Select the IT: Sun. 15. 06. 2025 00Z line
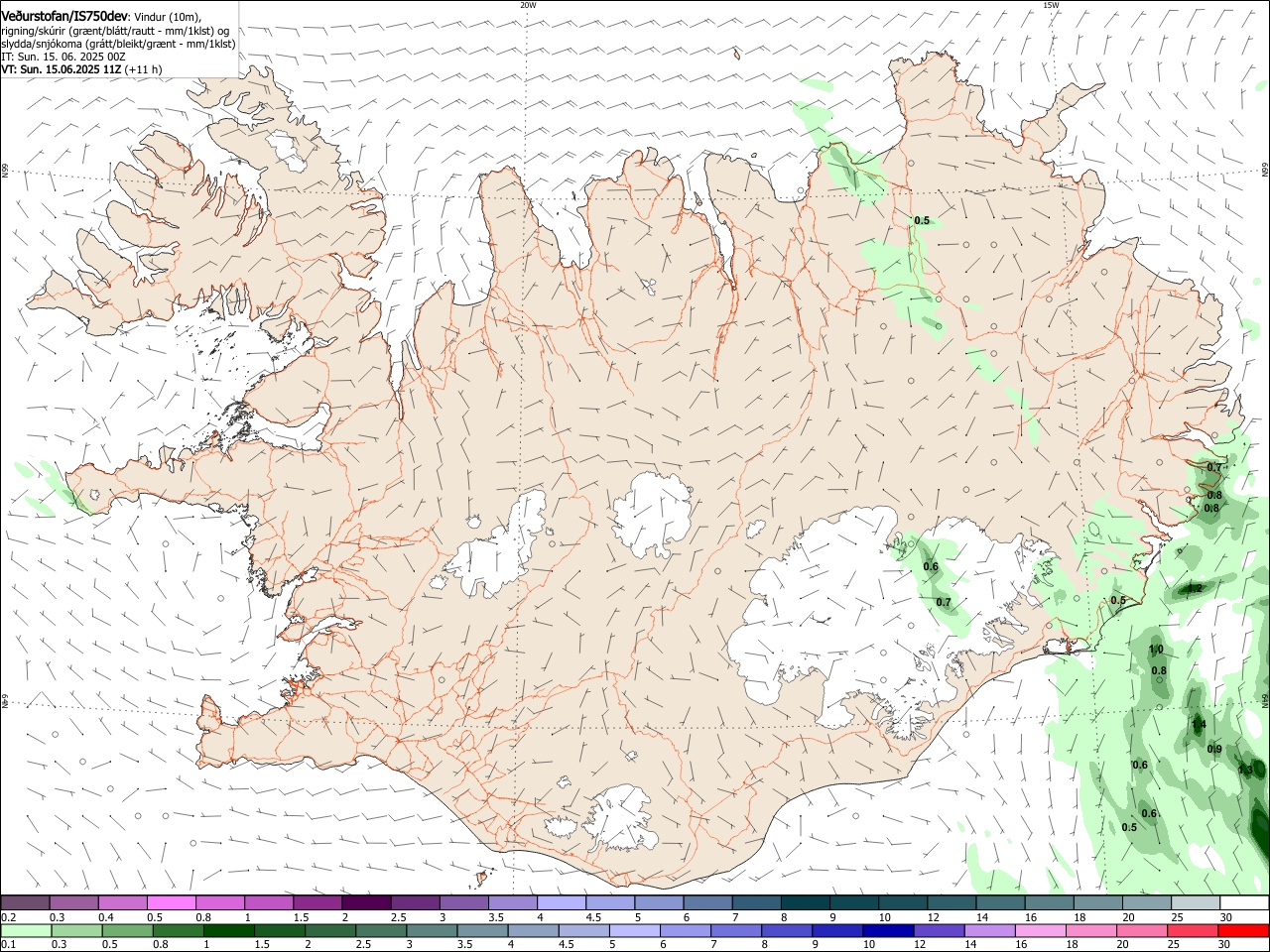 click(63, 57)
